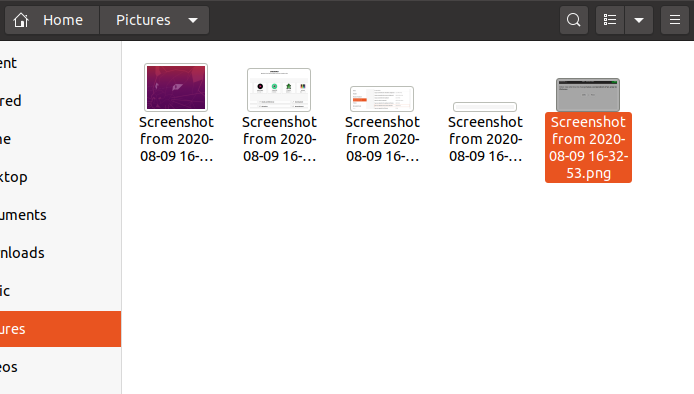Open the highlighted Pictures sidebar entry
Screen dimensions: 694x394
point(60,329)
